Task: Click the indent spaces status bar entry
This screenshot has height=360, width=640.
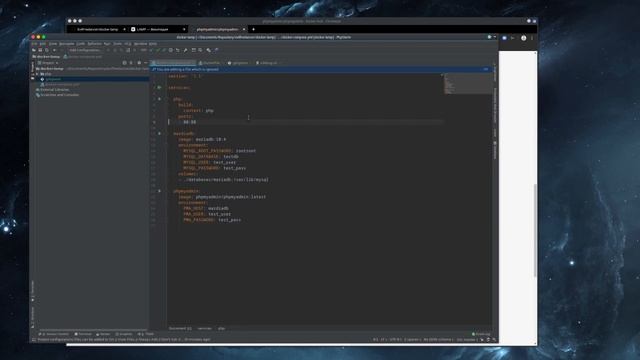Action: click(x=412, y=340)
